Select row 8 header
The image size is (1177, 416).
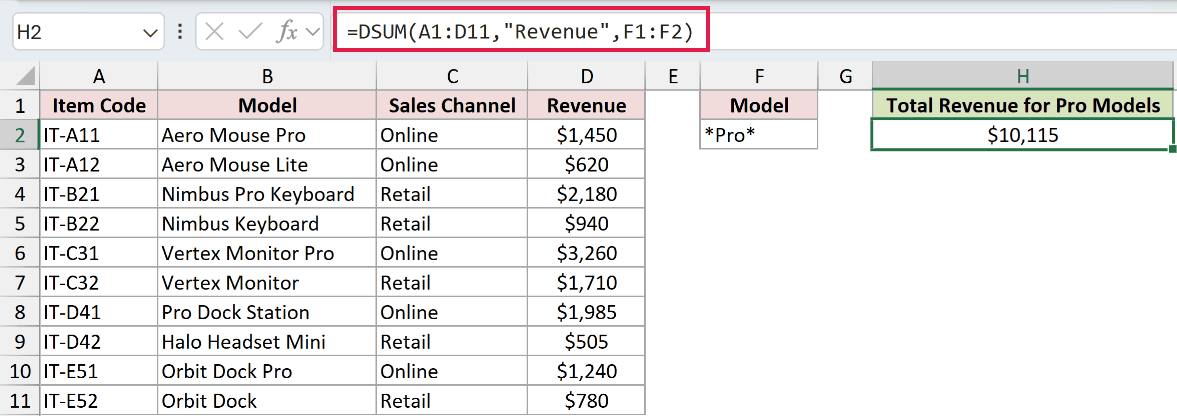pyautogui.click(x=20, y=312)
